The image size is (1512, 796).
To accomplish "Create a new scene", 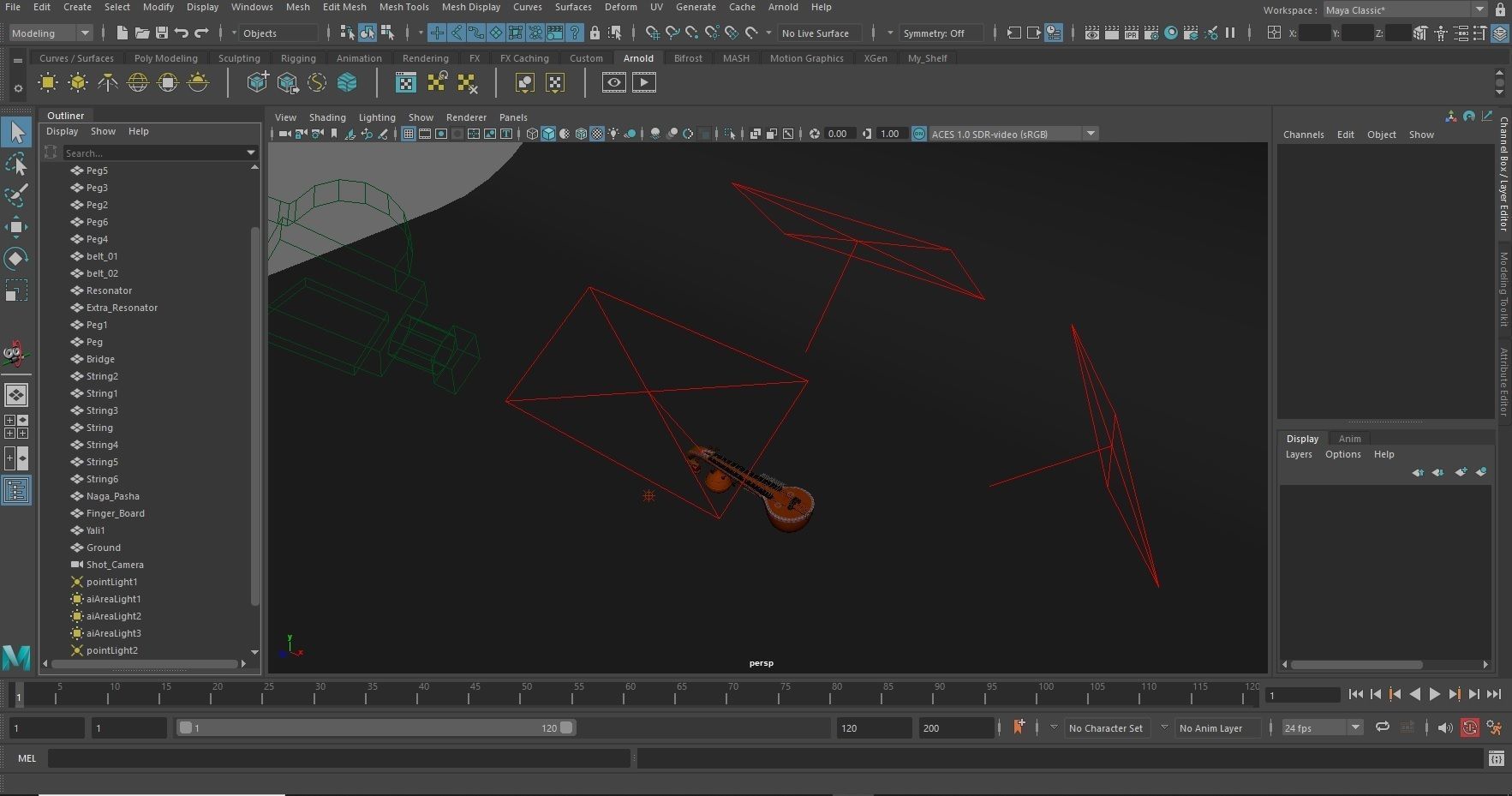I will [x=122, y=33].
